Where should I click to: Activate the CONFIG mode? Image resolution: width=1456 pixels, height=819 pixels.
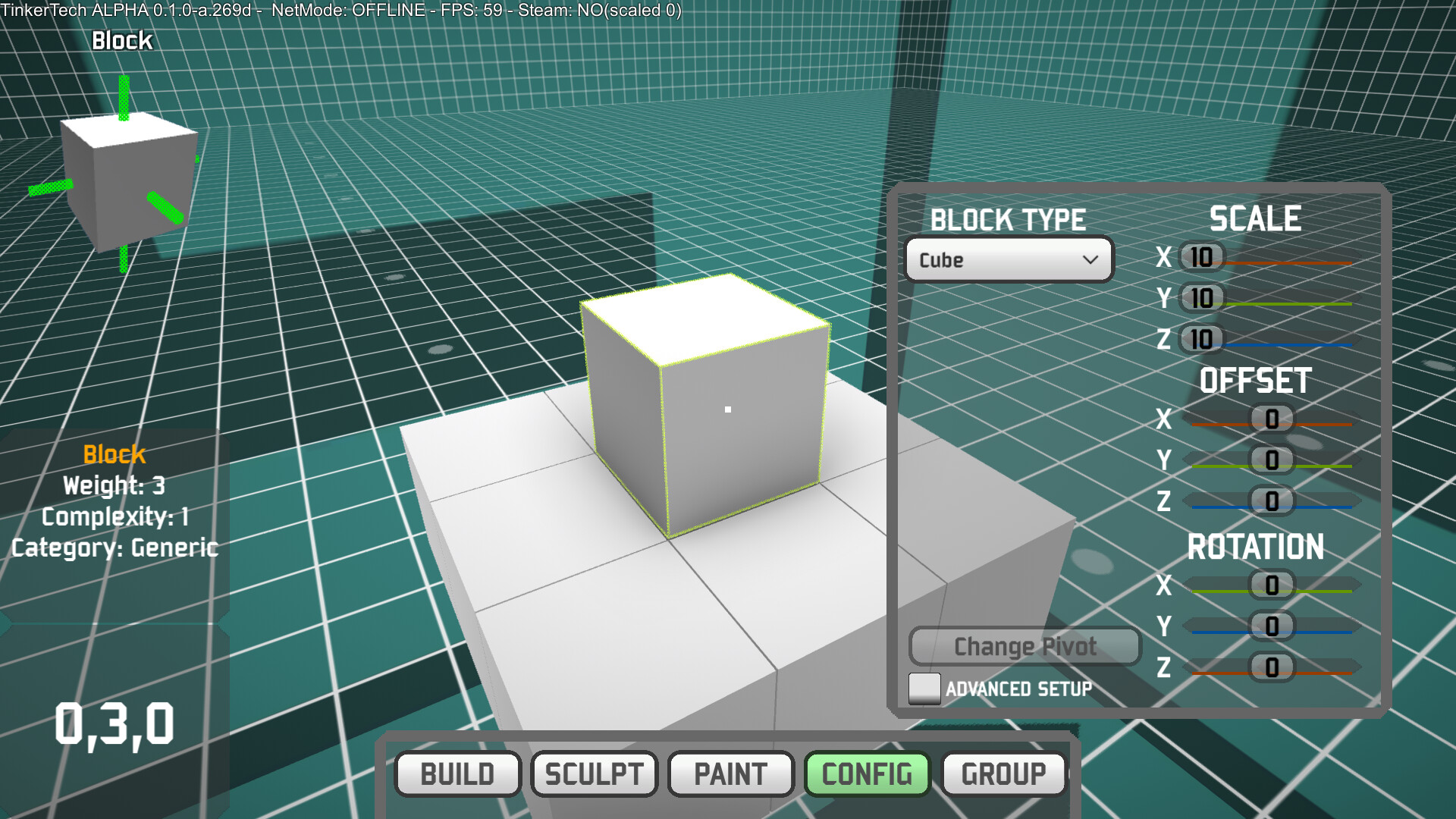point(867,774)
